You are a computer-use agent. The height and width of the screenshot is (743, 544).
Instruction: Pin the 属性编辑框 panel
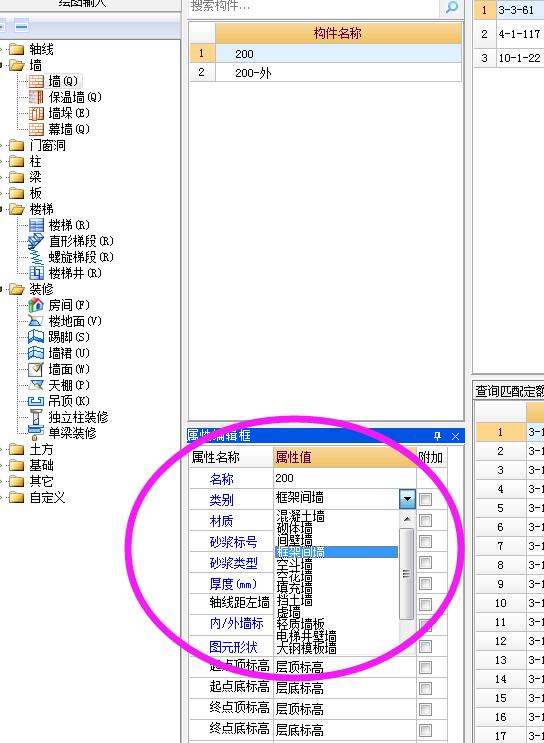pos(437,435)
